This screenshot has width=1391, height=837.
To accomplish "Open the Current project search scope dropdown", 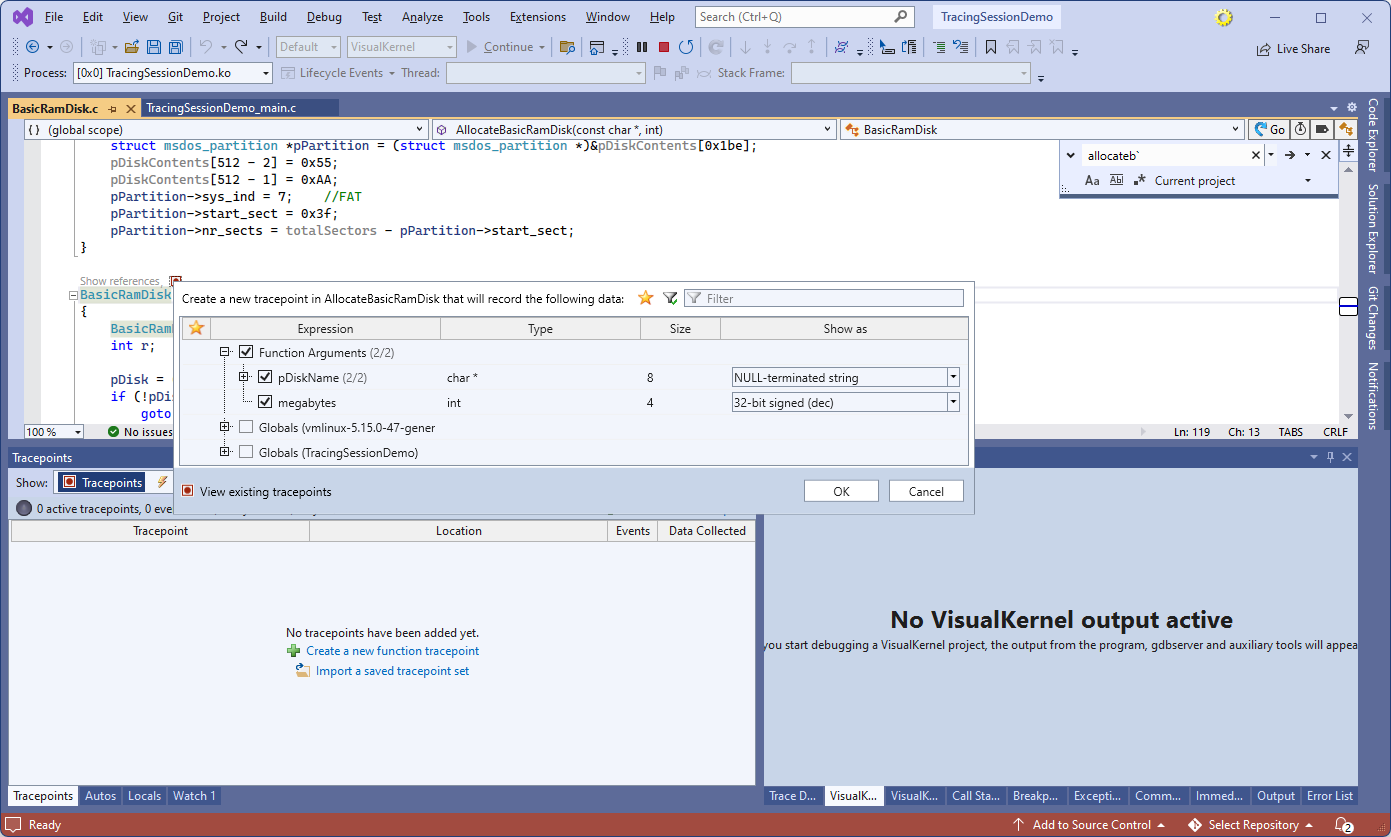I will [1308, 181].
